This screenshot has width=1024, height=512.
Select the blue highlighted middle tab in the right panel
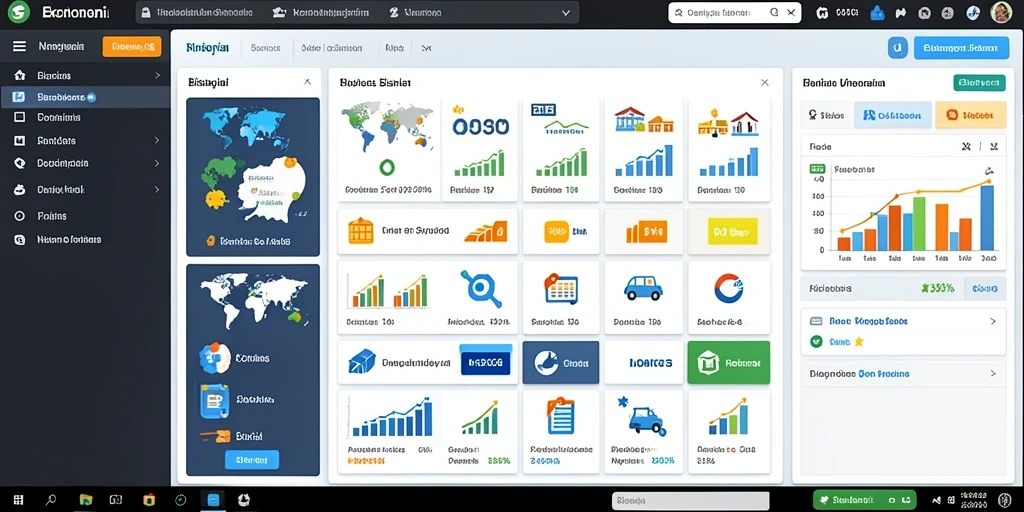click(x=892, y=115)
